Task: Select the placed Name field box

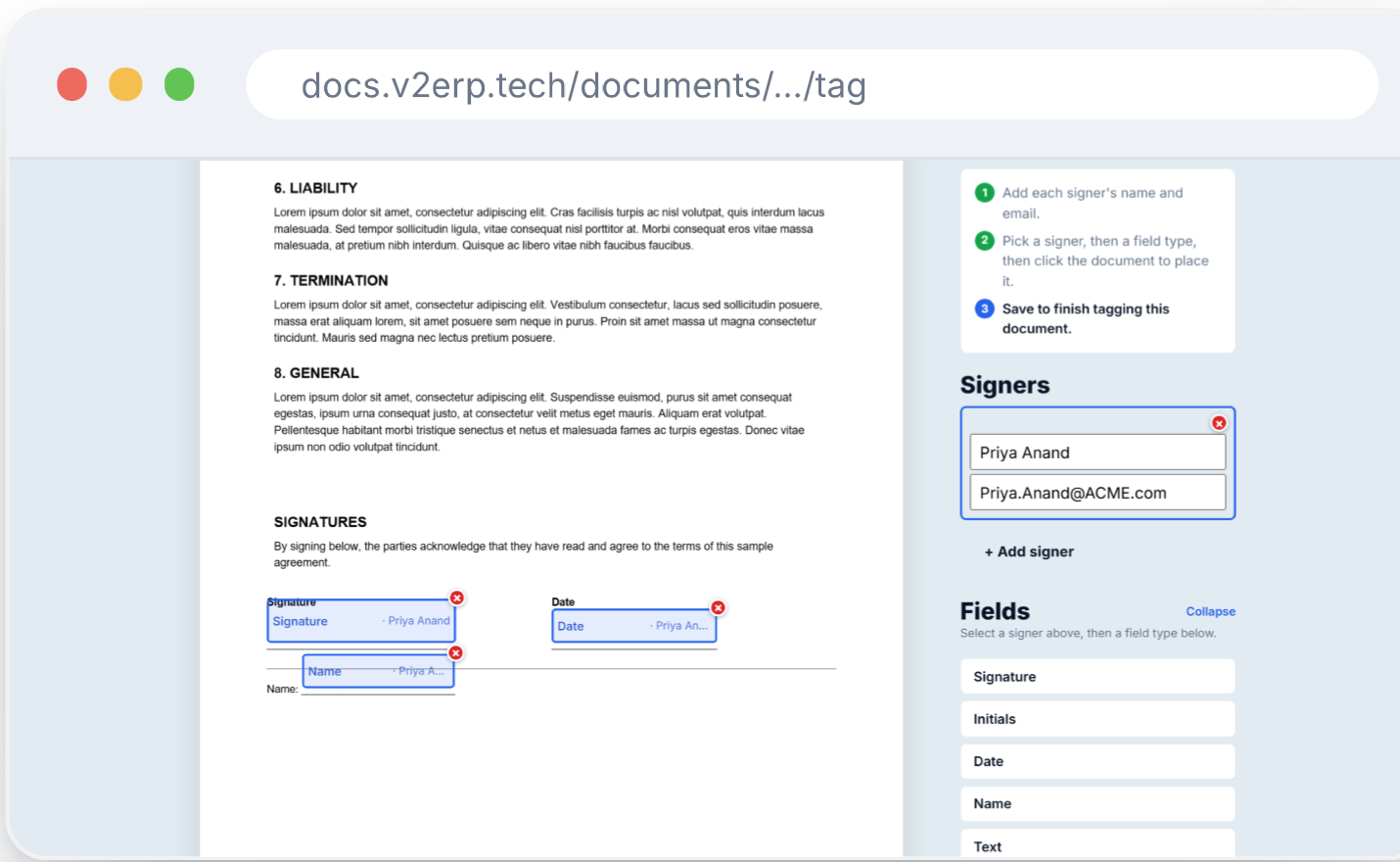Action: (x=378, y=671)
